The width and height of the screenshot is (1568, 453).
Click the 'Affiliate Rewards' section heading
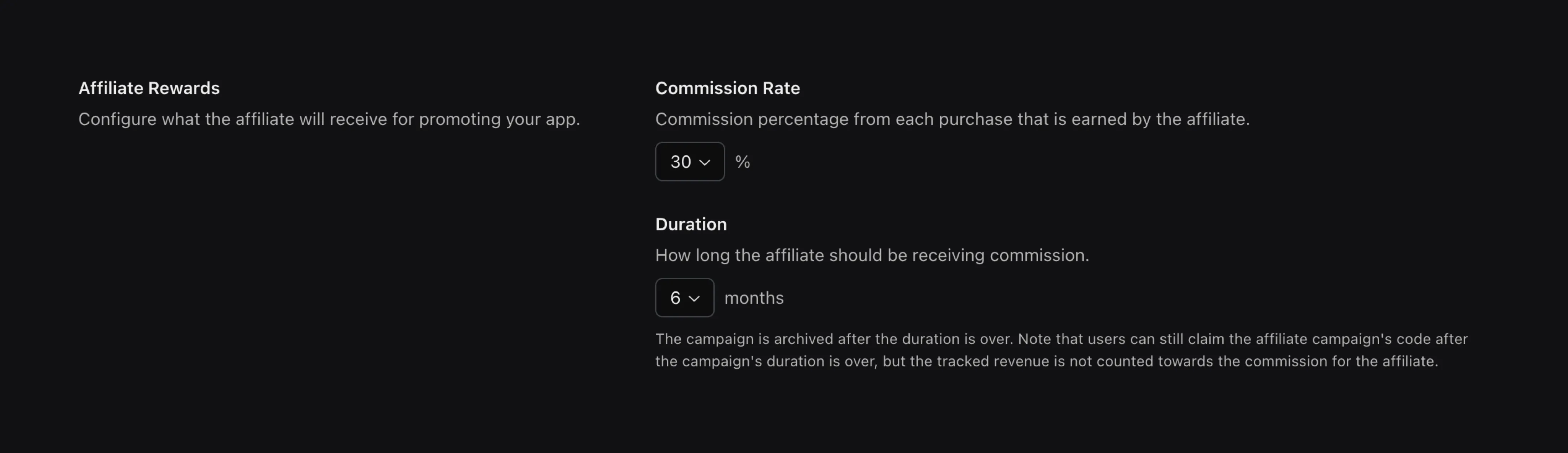pyautogui.click(x=149, y=88)
